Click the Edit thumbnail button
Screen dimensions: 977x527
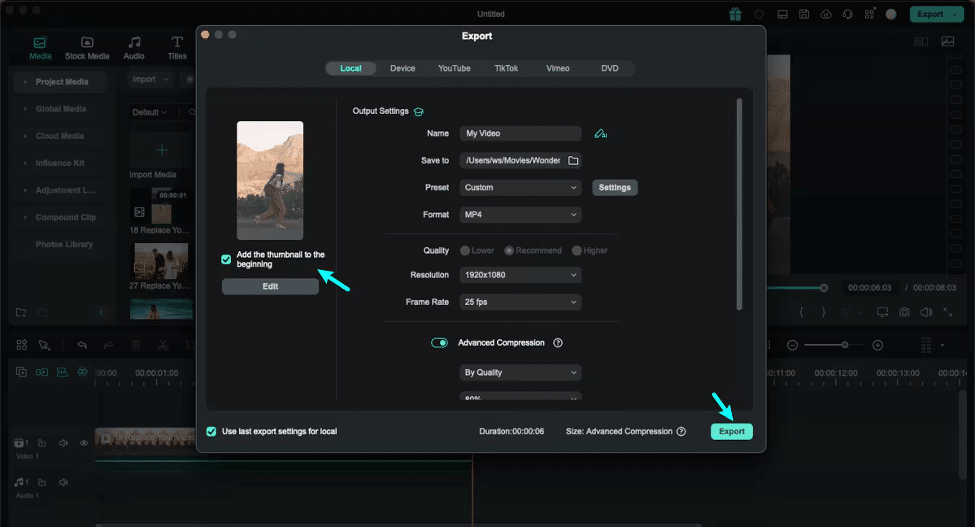coord(270,287)
